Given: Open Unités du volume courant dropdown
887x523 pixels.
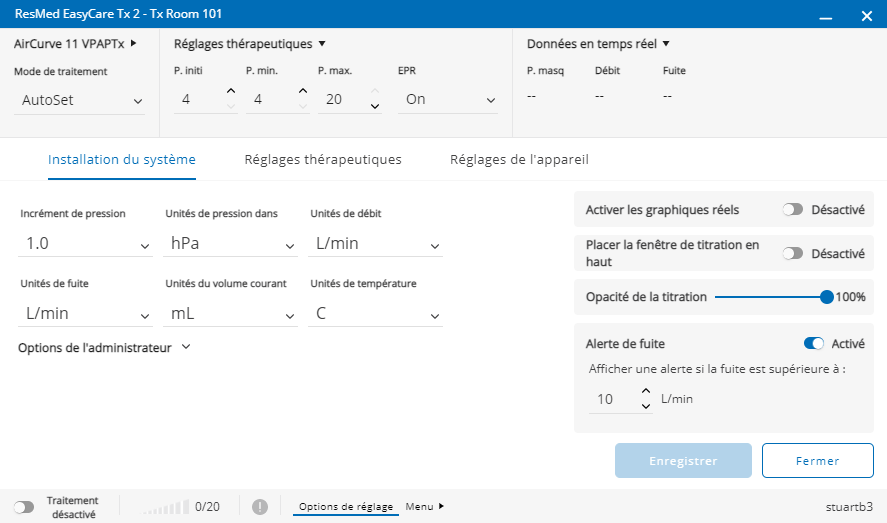Looking at the screenshot, I should [230, 313].
